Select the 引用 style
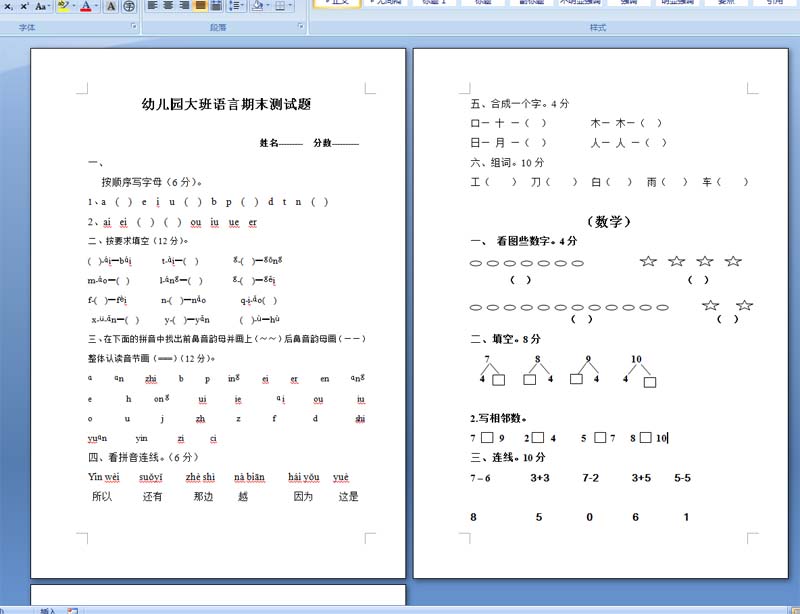 click(x=774, y=2)
